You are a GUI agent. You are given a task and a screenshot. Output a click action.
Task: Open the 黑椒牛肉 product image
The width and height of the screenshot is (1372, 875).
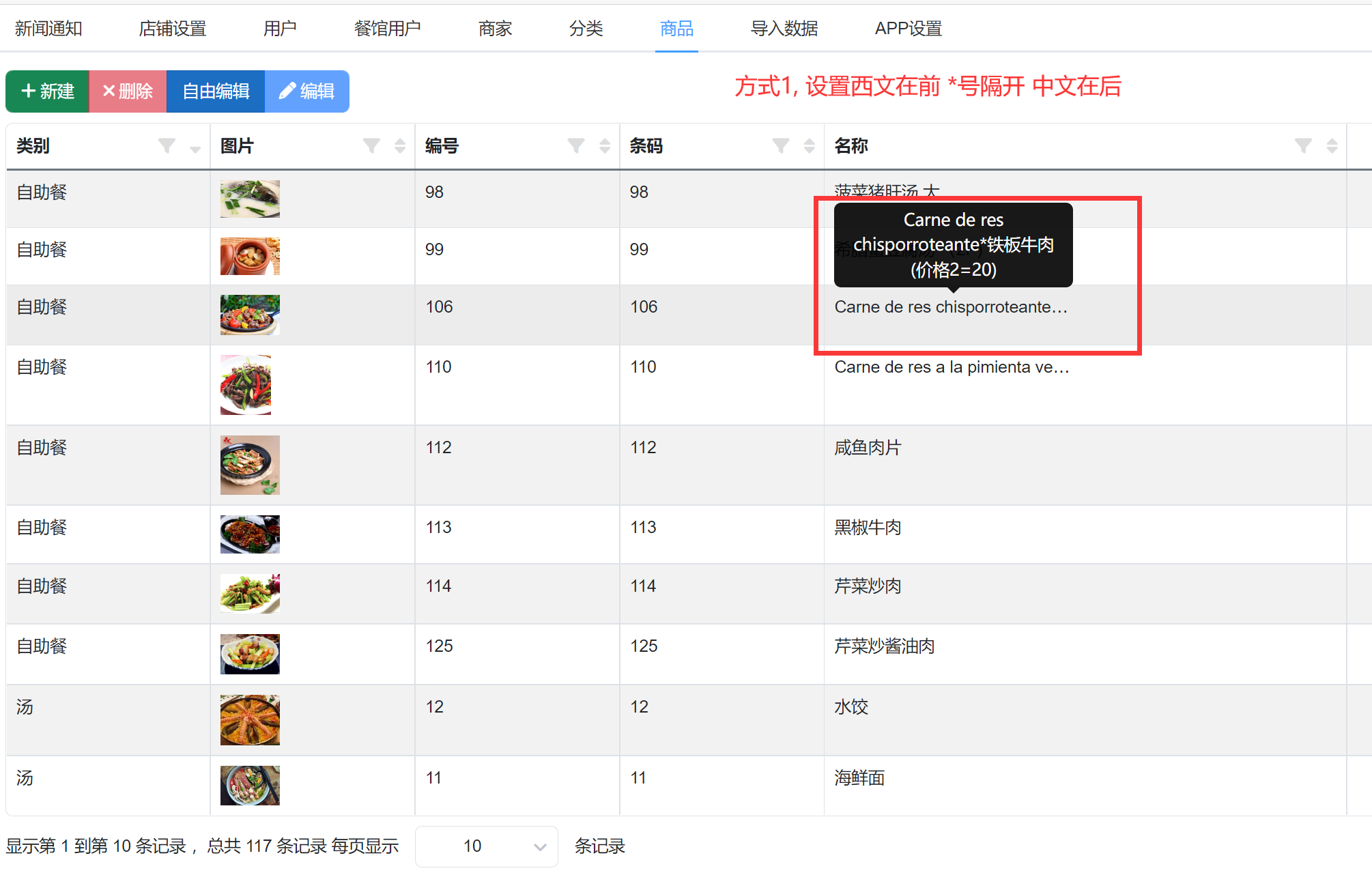pyautogui.click(x=250, y=534)
